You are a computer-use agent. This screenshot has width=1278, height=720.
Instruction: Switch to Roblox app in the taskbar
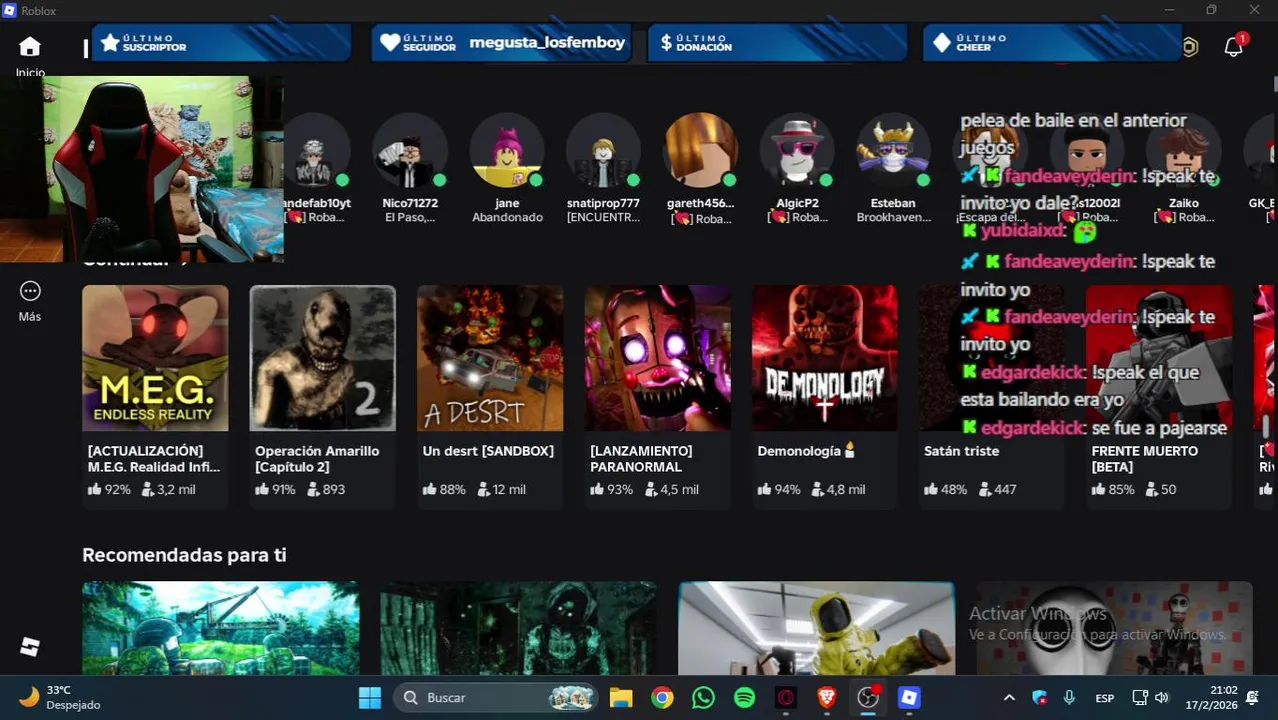click(909, 697)
